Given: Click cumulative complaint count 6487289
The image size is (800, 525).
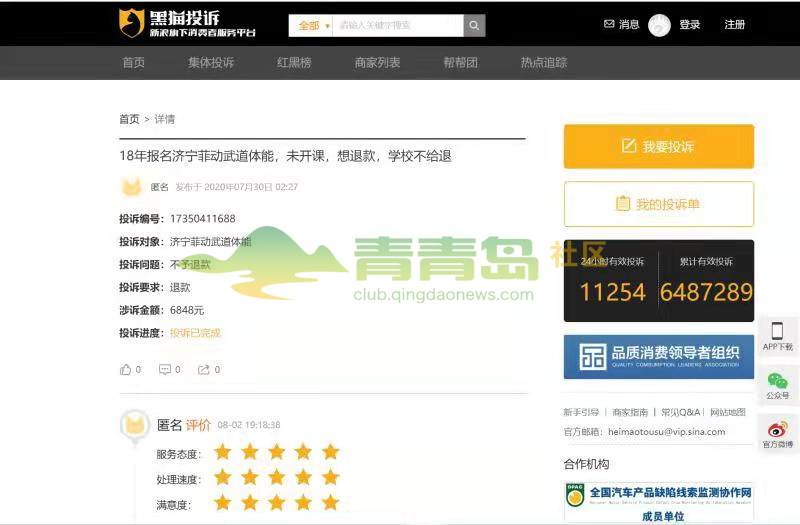Looking at the screenshot, I should point(706,292).
